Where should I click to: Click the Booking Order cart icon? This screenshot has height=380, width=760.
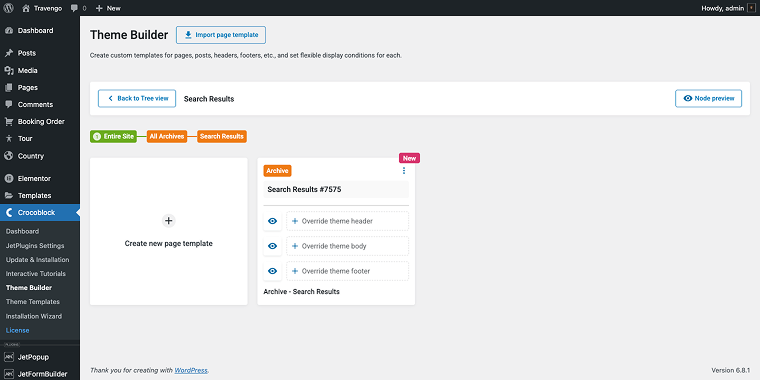click(x=9, y=122)
